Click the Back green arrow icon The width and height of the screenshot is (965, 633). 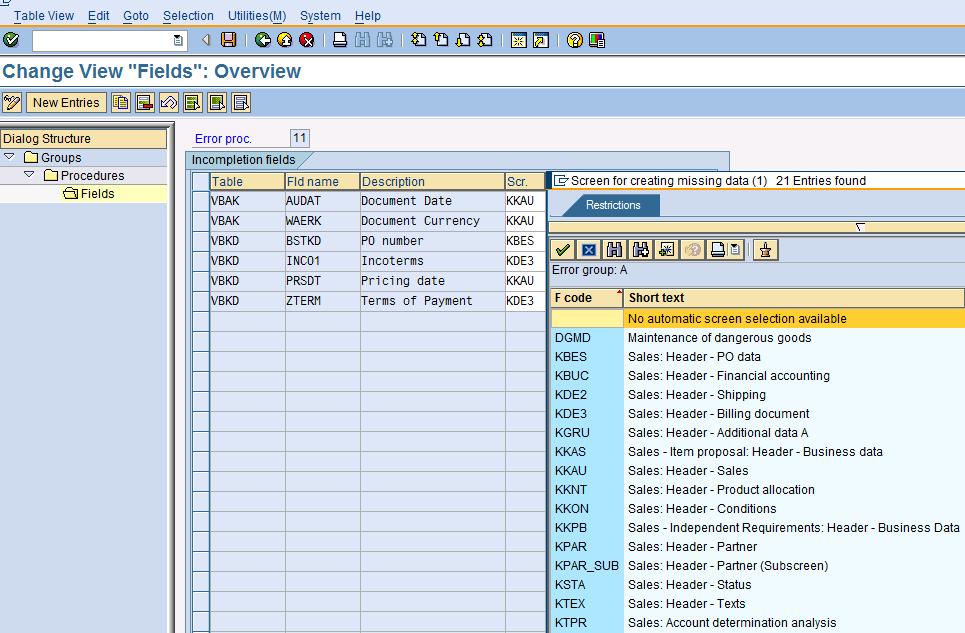pos(262,40)
